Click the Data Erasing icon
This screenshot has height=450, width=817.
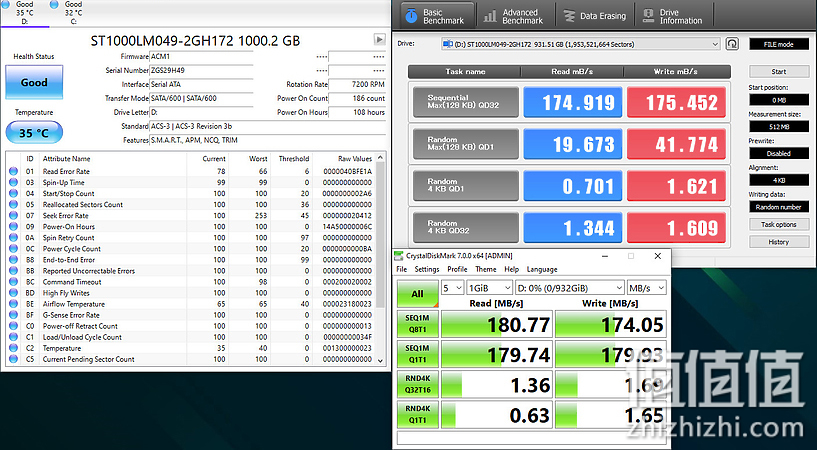[569, 16]
